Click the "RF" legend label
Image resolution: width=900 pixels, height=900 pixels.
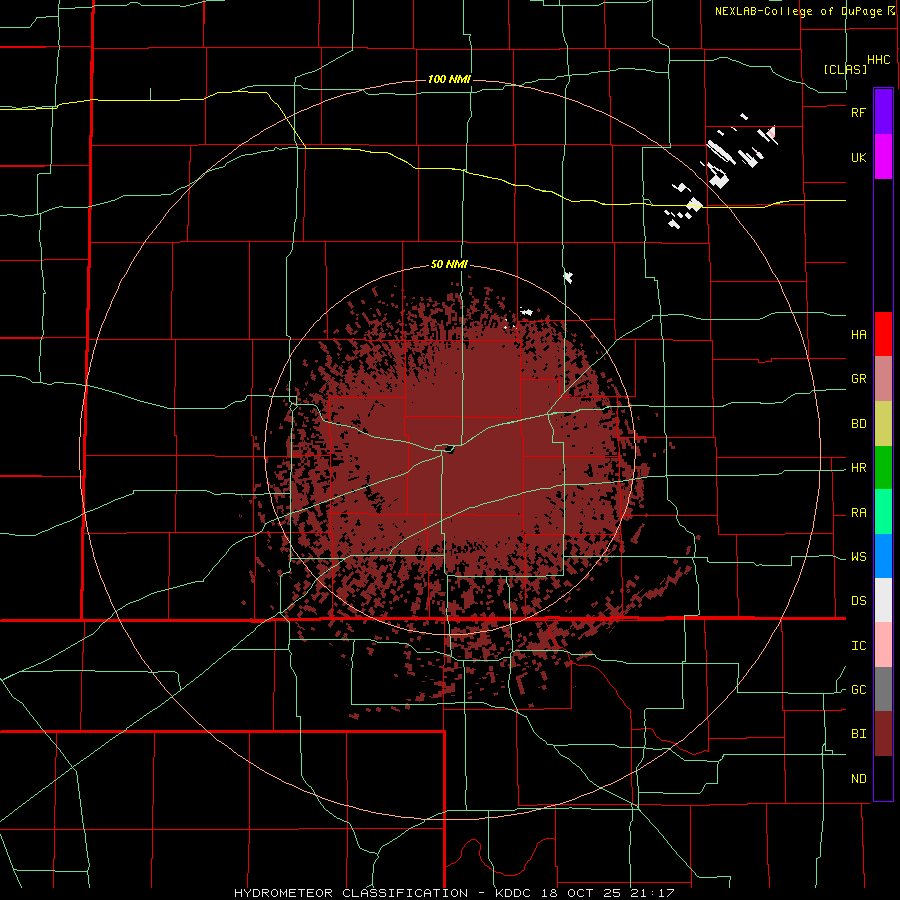click(858, 112)
